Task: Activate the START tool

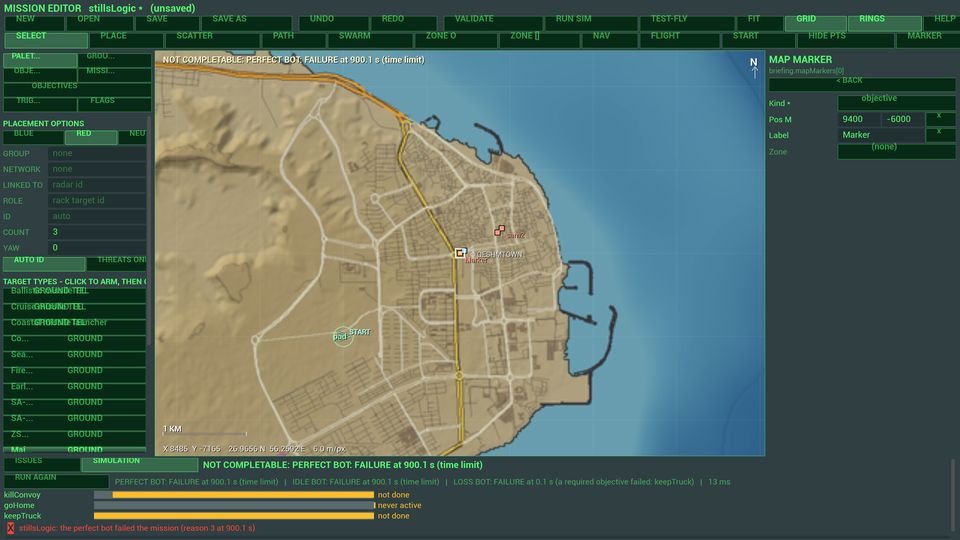Action: point(759,40)
